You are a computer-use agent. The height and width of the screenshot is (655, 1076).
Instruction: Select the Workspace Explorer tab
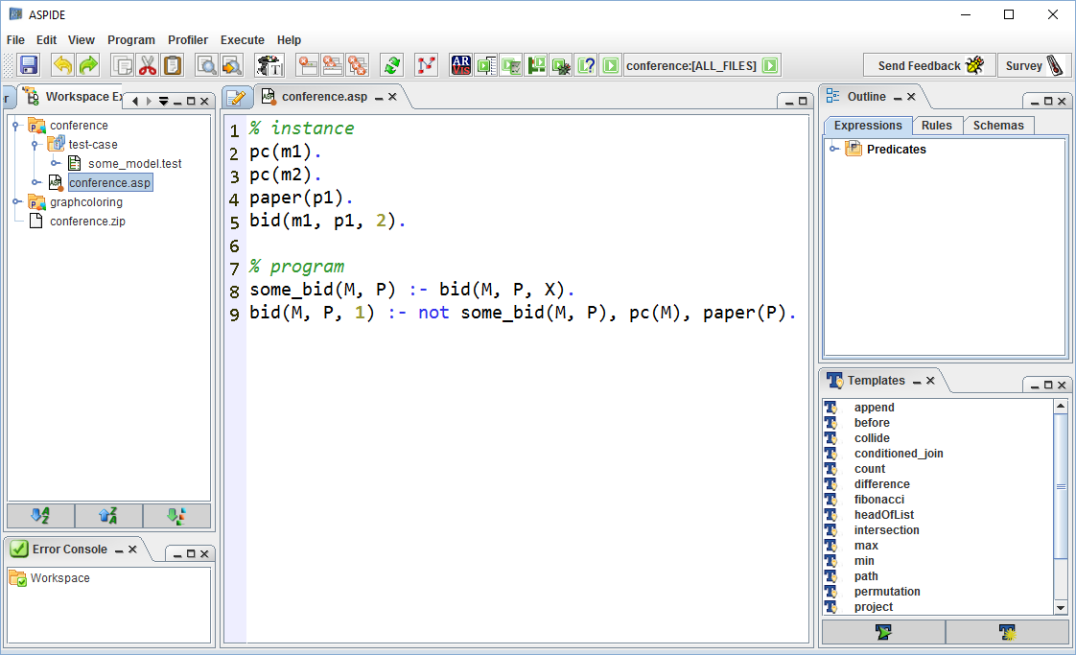tap(72, 97)
